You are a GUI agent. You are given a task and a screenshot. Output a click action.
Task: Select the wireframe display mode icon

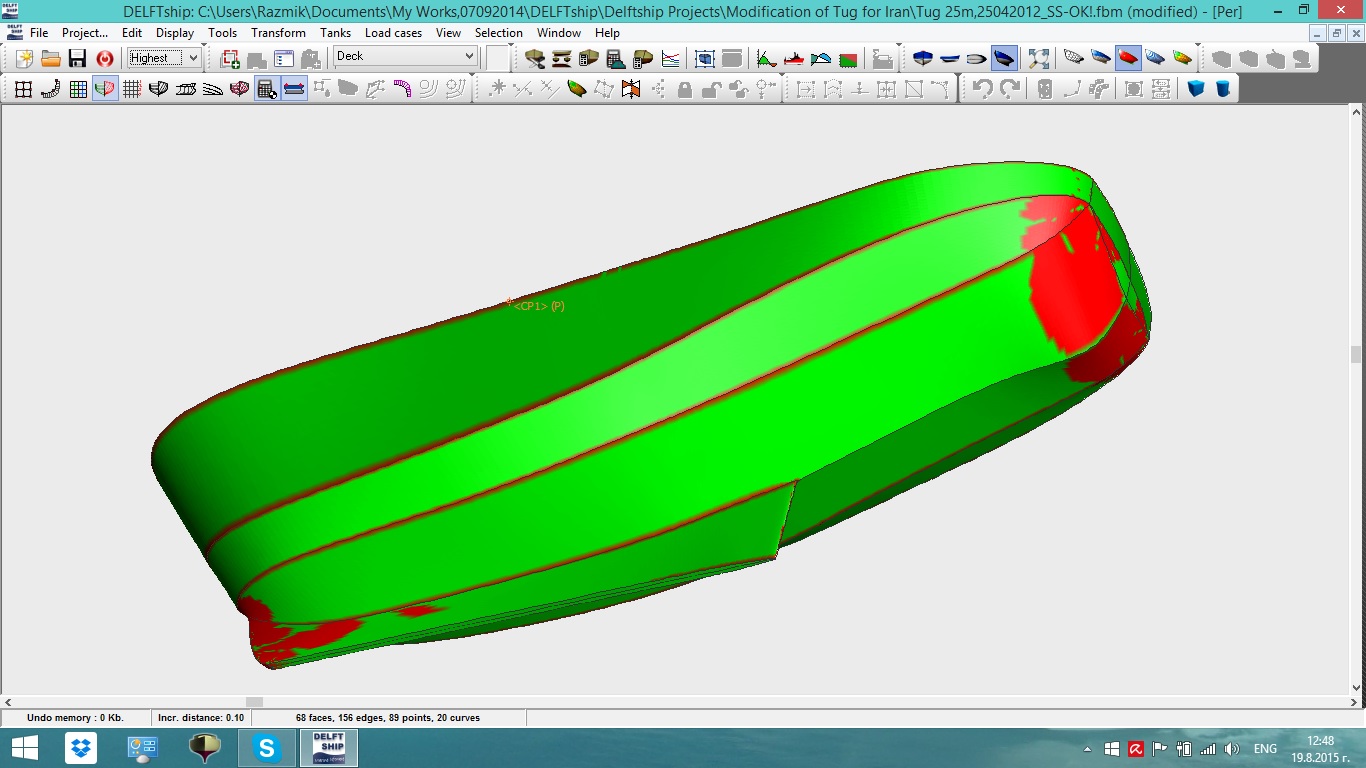[x=1073, y=58]
